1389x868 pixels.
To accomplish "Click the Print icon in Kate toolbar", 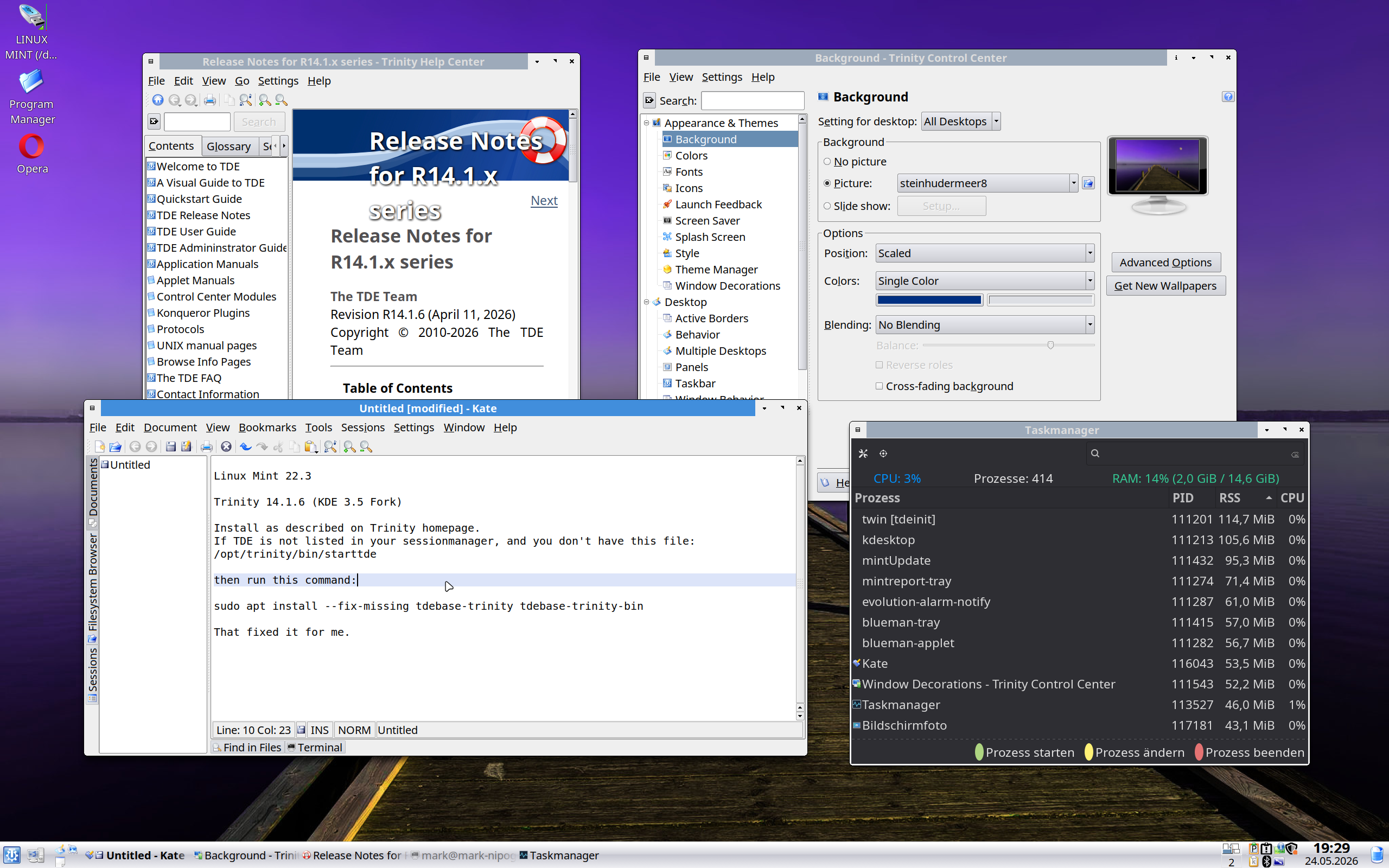I will [x=207, y=446].
